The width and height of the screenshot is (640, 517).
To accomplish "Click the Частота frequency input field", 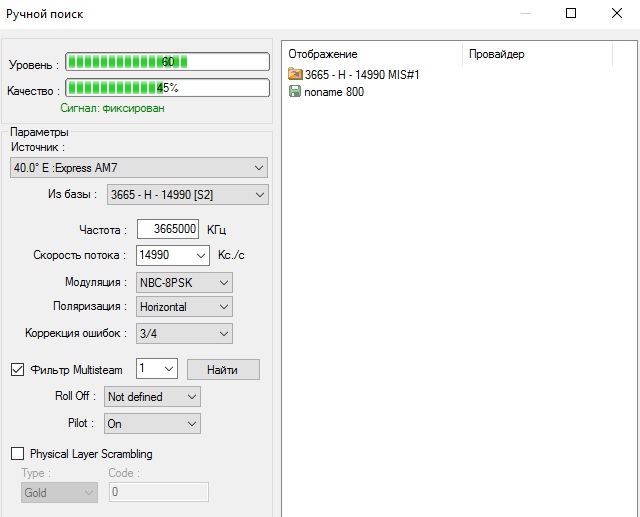I will point(168,229).
